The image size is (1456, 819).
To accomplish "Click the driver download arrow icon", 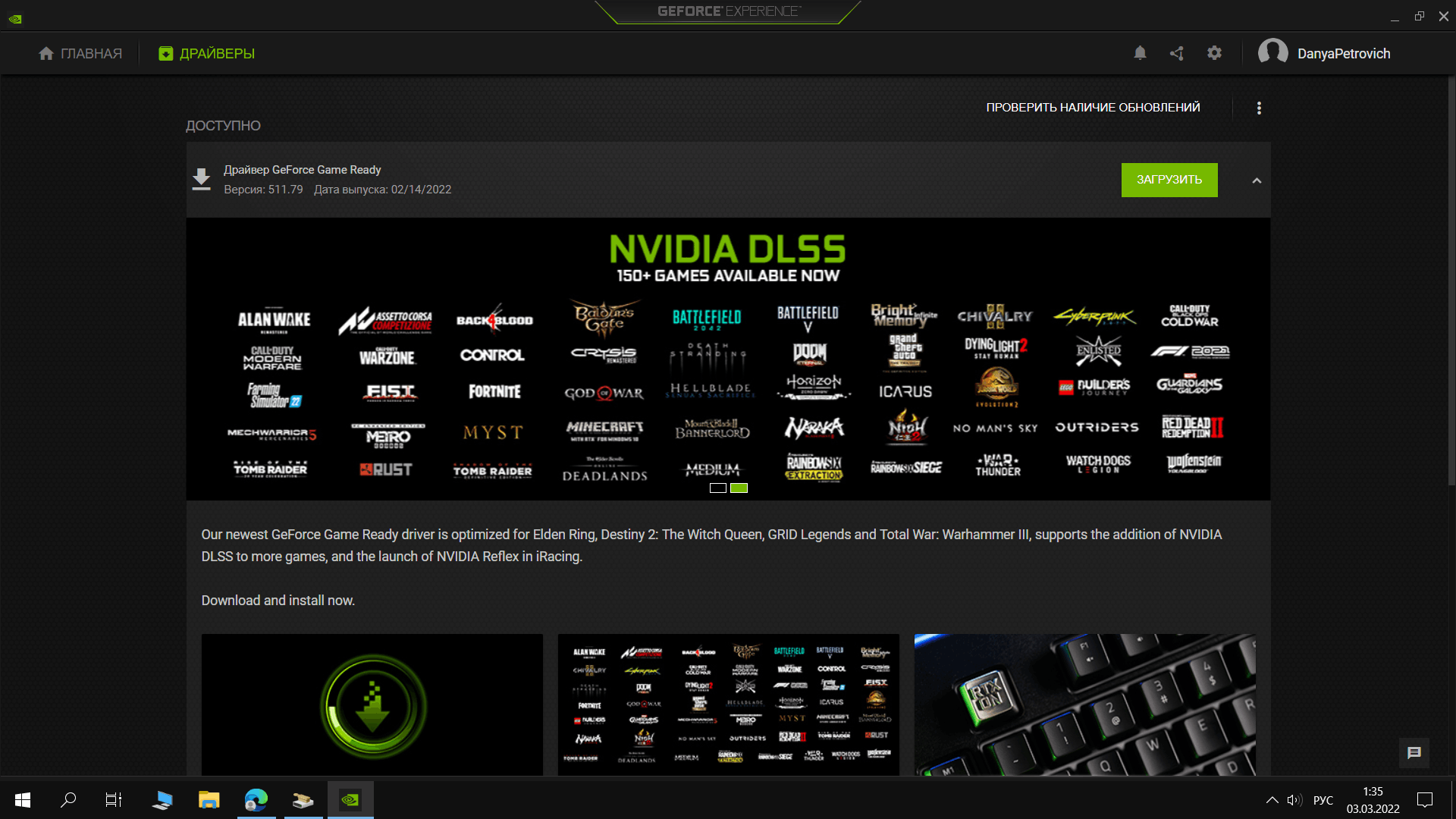I will (x=201, y=180).
